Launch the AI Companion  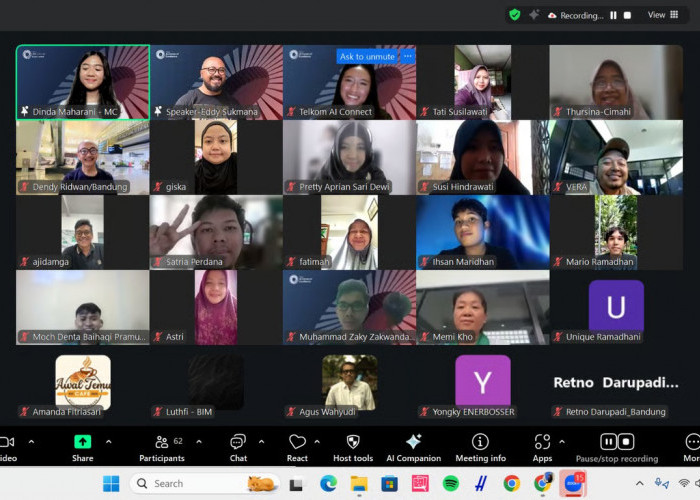click(x=413, y=441)
